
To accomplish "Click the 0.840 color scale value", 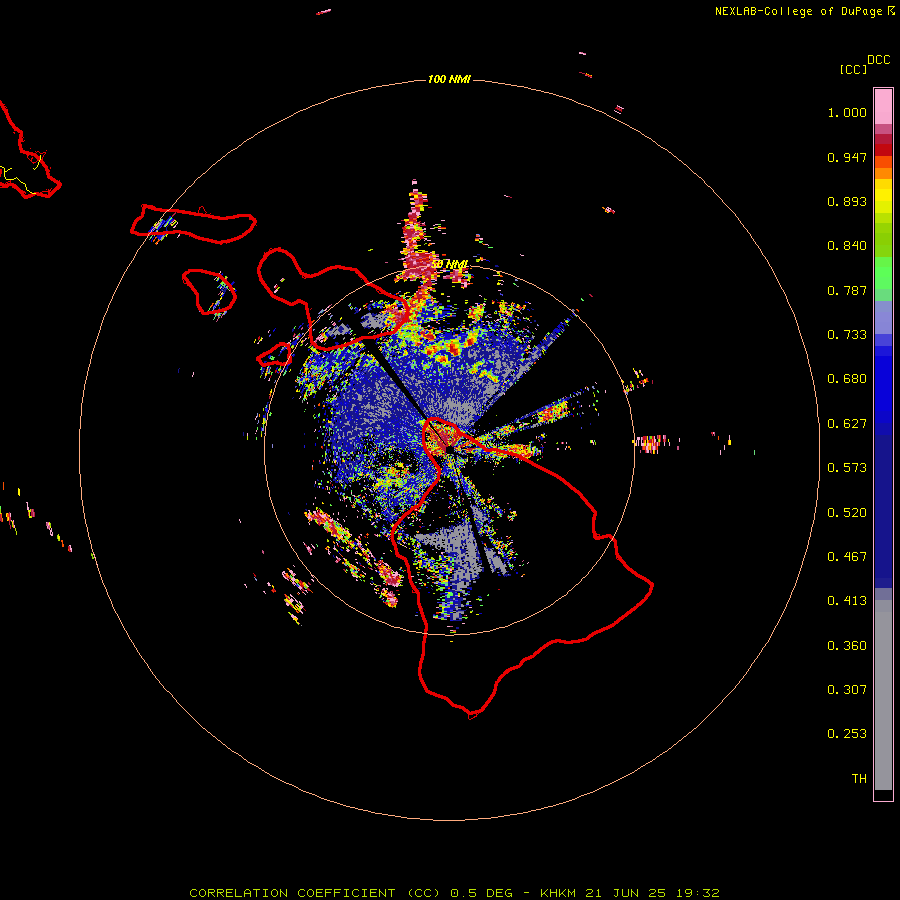I will (847, 246).
